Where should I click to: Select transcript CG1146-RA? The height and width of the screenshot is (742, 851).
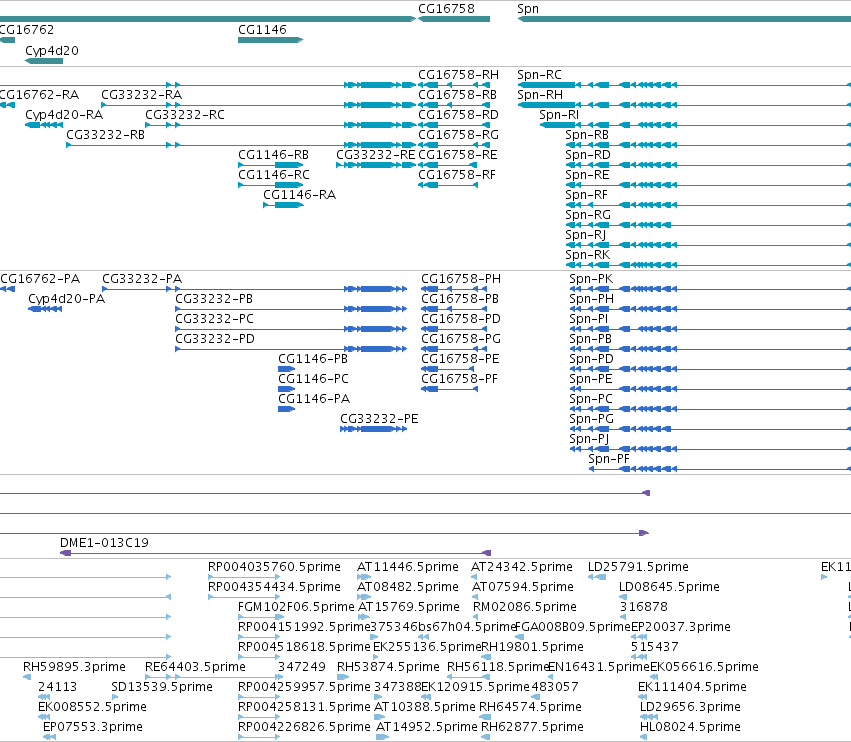(300, 194)
